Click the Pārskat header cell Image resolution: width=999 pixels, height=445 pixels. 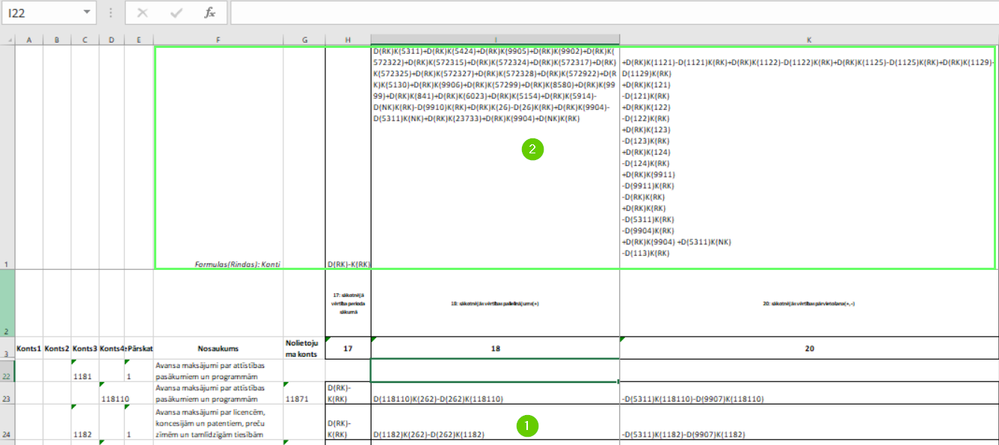point(139,348)
